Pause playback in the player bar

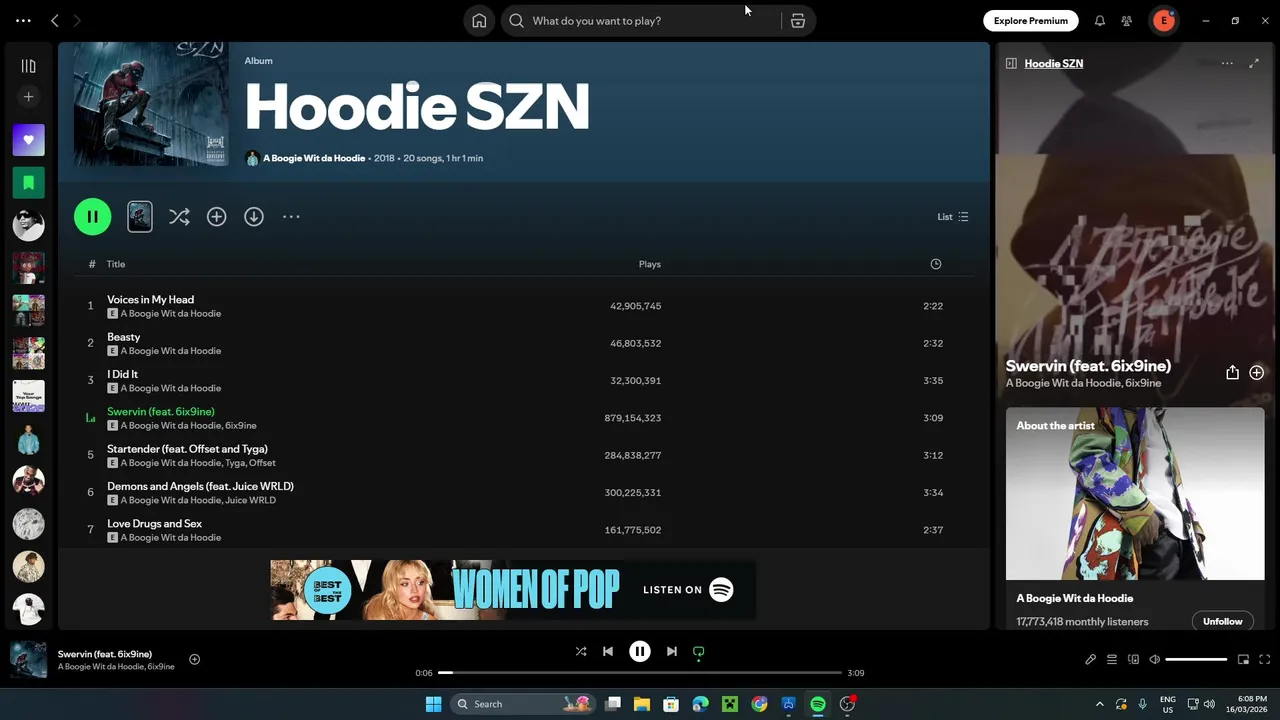click(640, 651)
